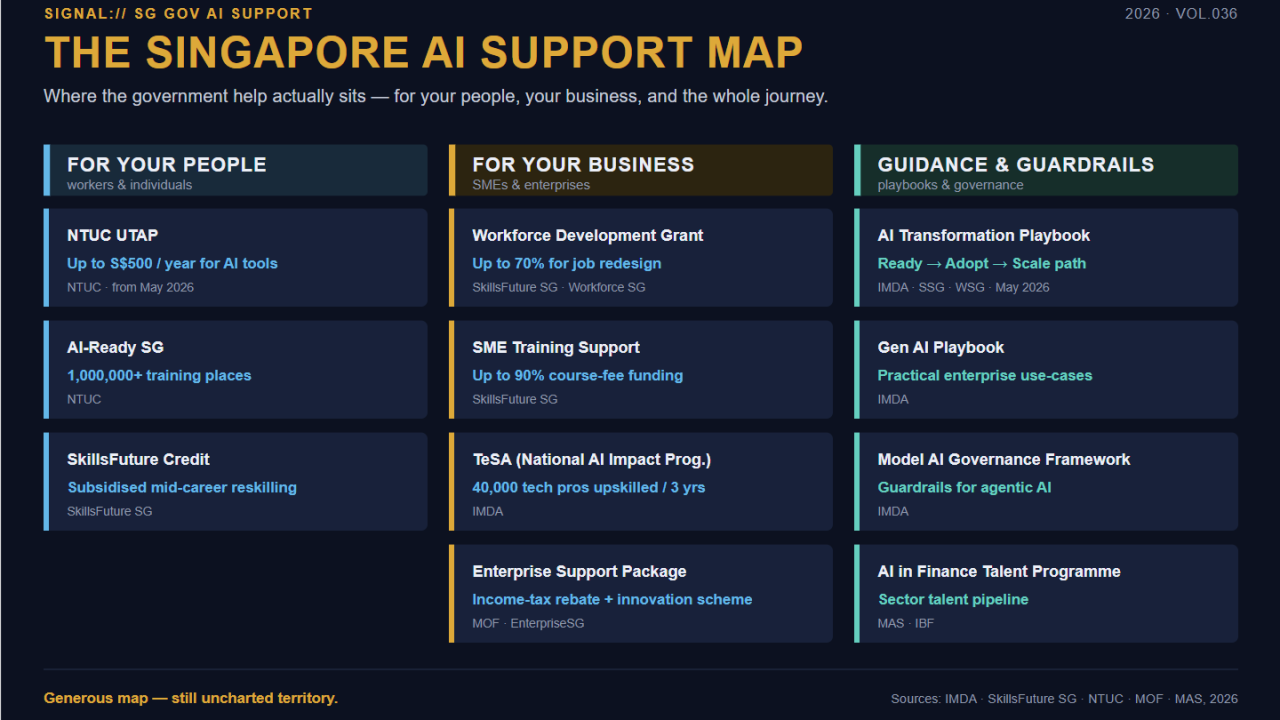Click the 2026 VOL.036 issue label
This screenshot has height=720, width=1280.
[x=1181, y=14]
